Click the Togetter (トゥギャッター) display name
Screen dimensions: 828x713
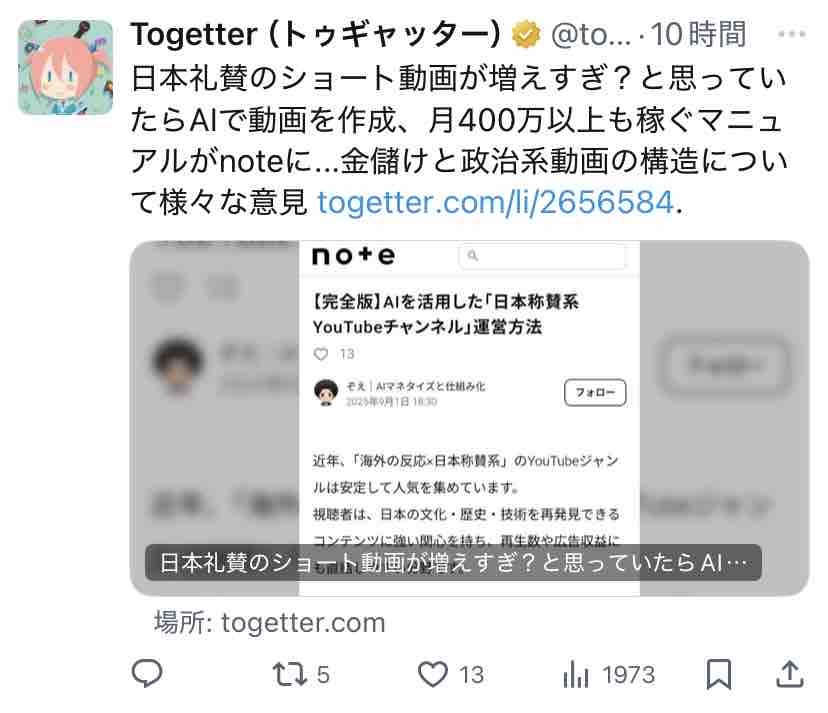click(316, 35)
